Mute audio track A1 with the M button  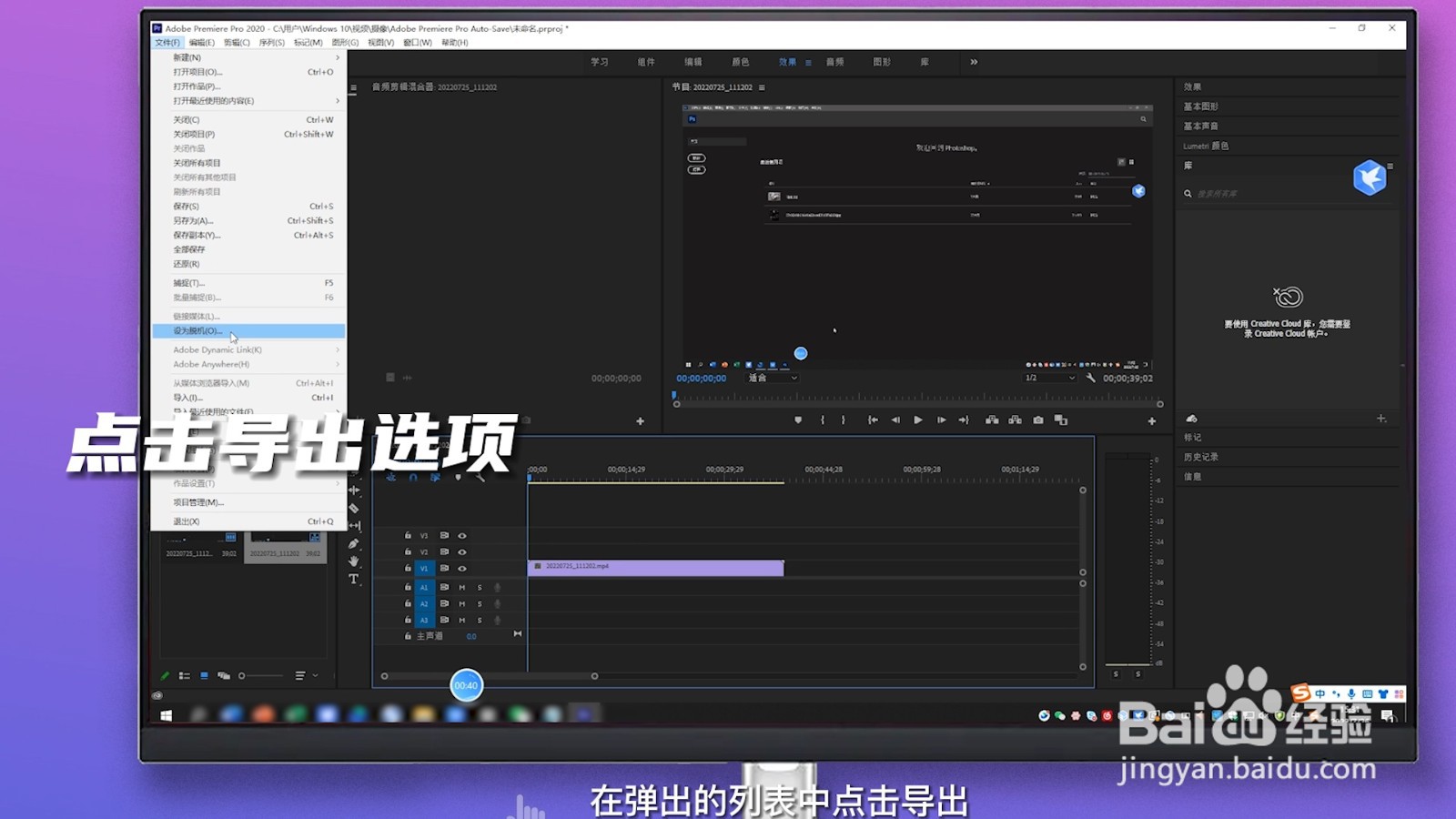[462, 588]
